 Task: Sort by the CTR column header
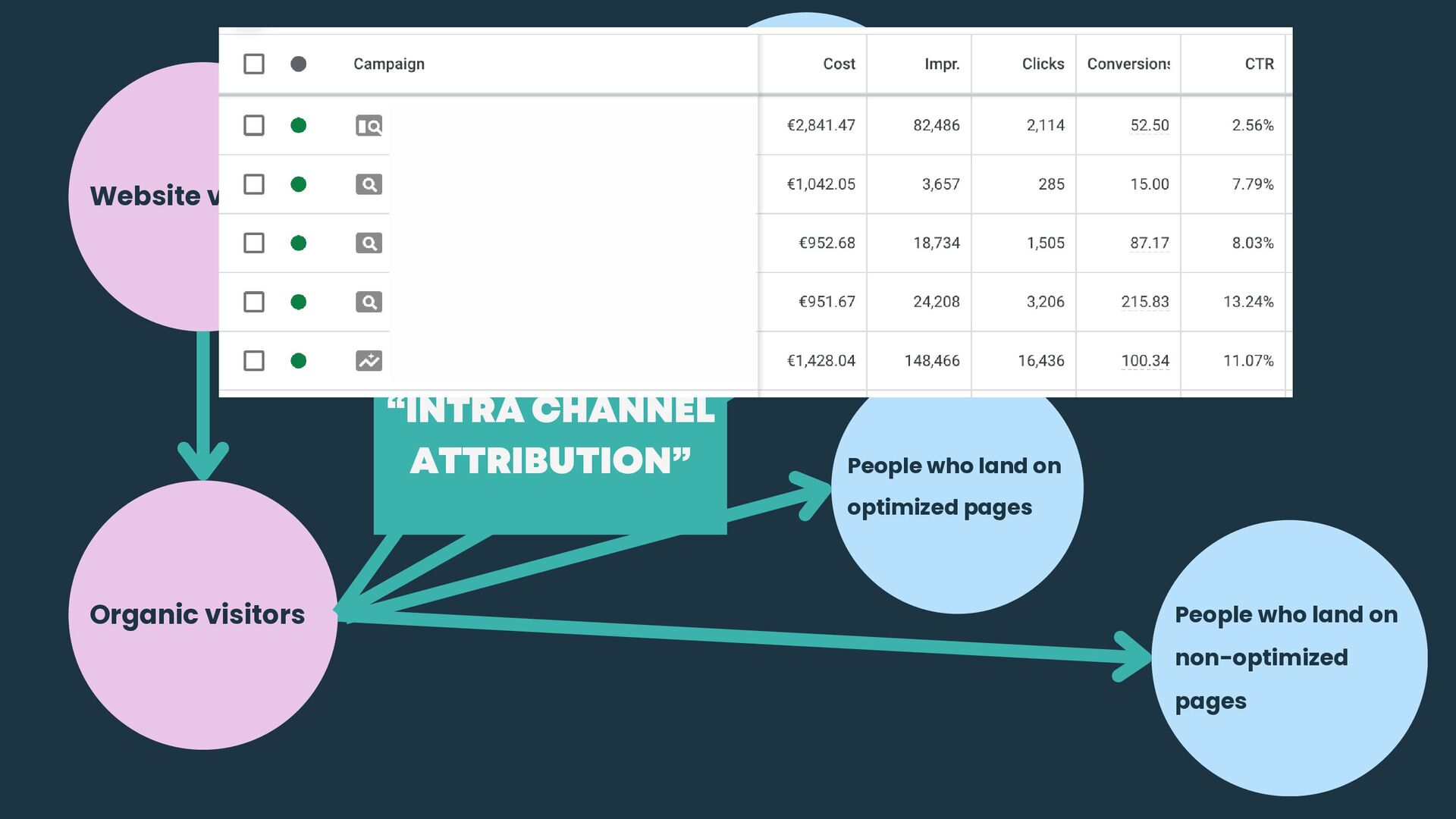click(x=1259, y=64)
